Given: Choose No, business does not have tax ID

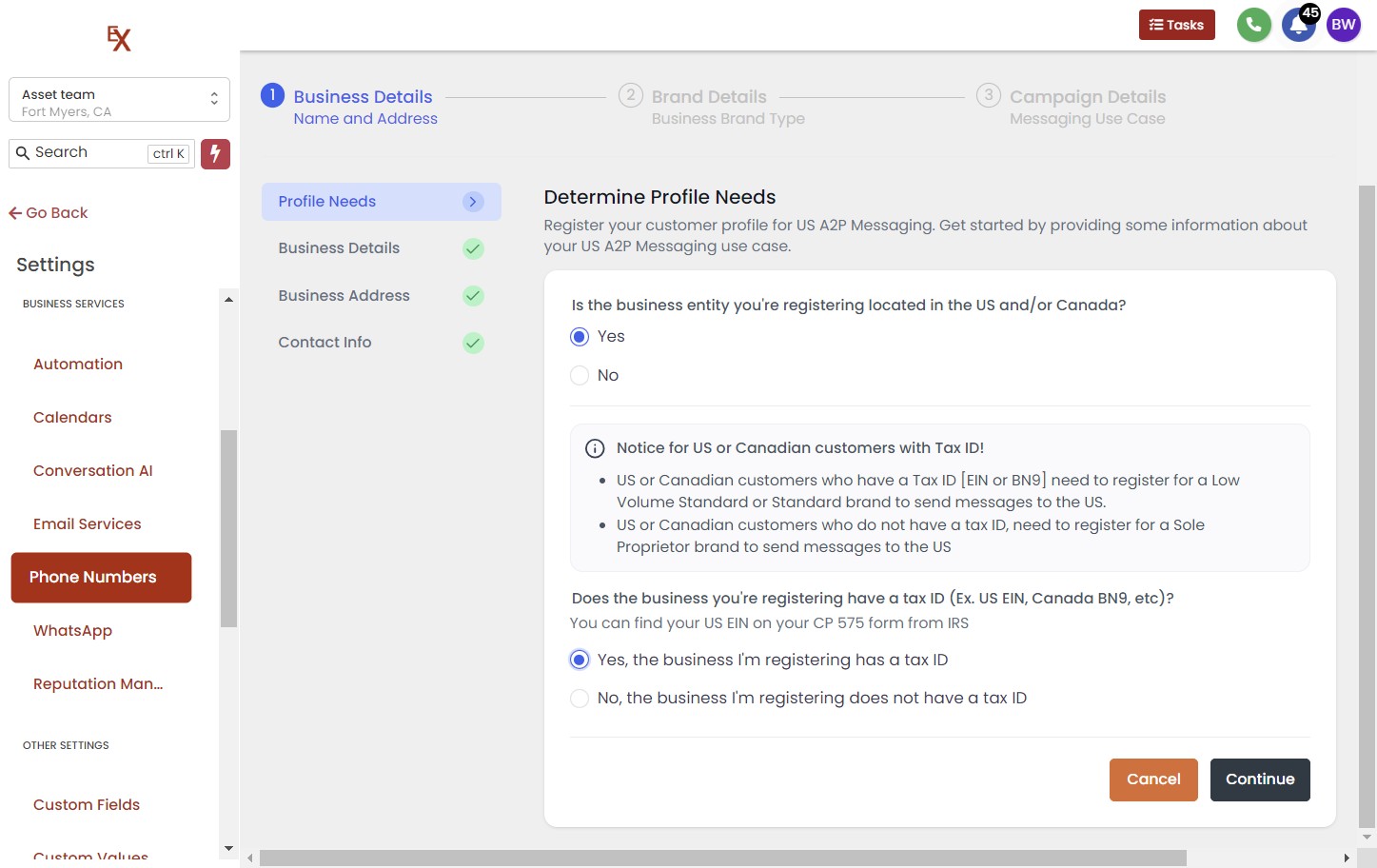Looking at the screenshot, I should coord(580,699).
